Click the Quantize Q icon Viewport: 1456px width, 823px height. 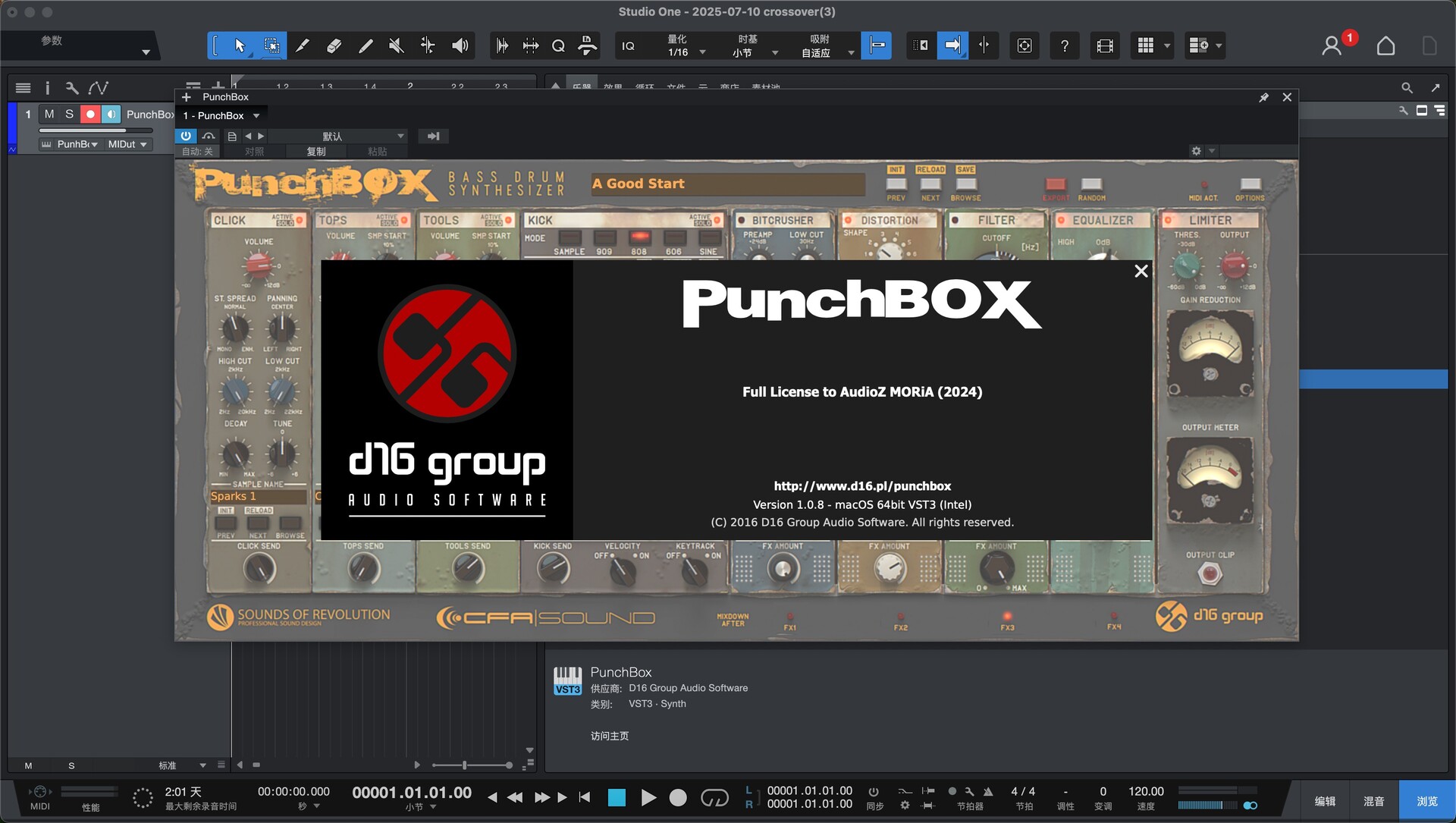(x=558, y=46)
